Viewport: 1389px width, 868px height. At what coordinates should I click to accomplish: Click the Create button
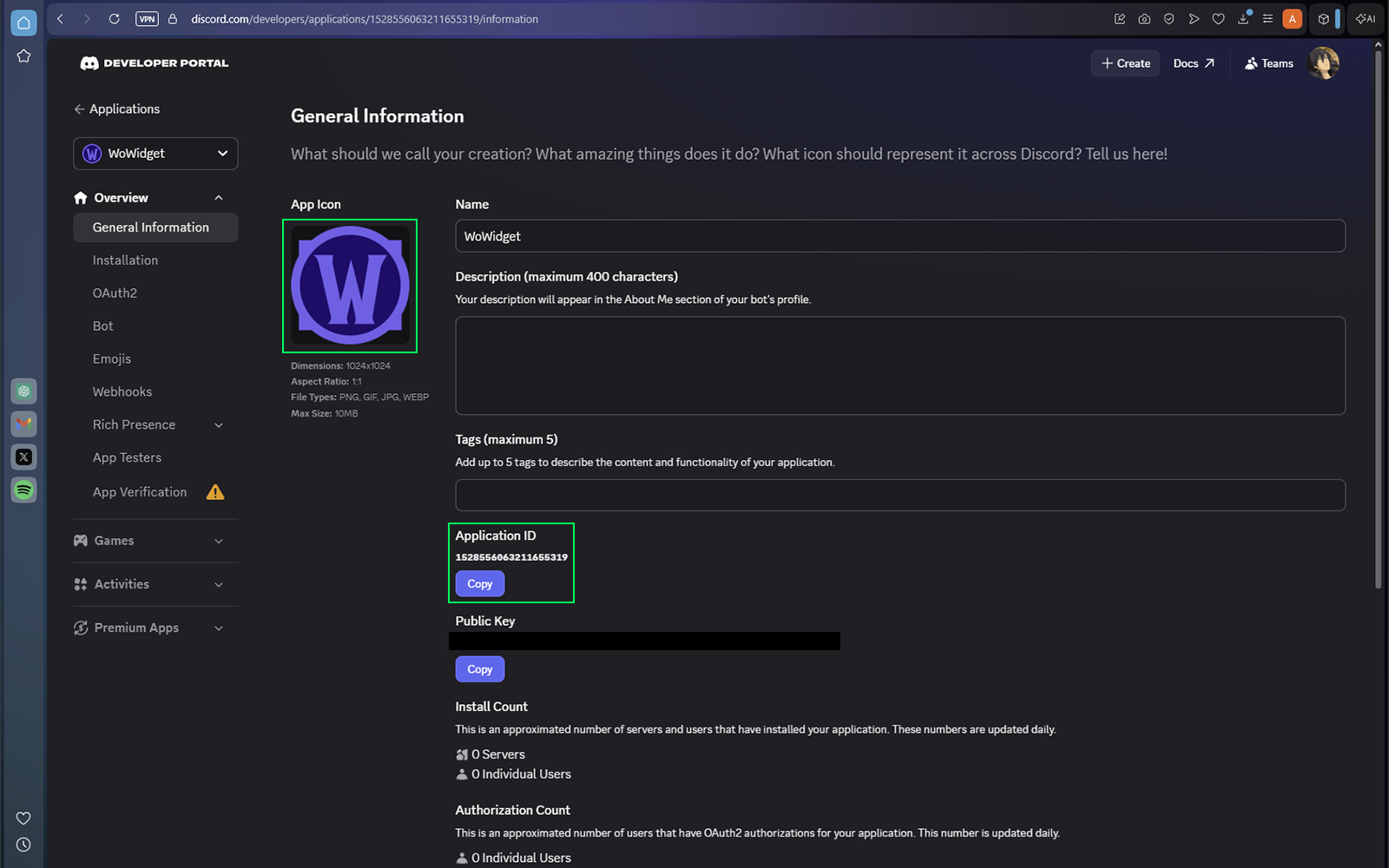tap(1125, 63)
